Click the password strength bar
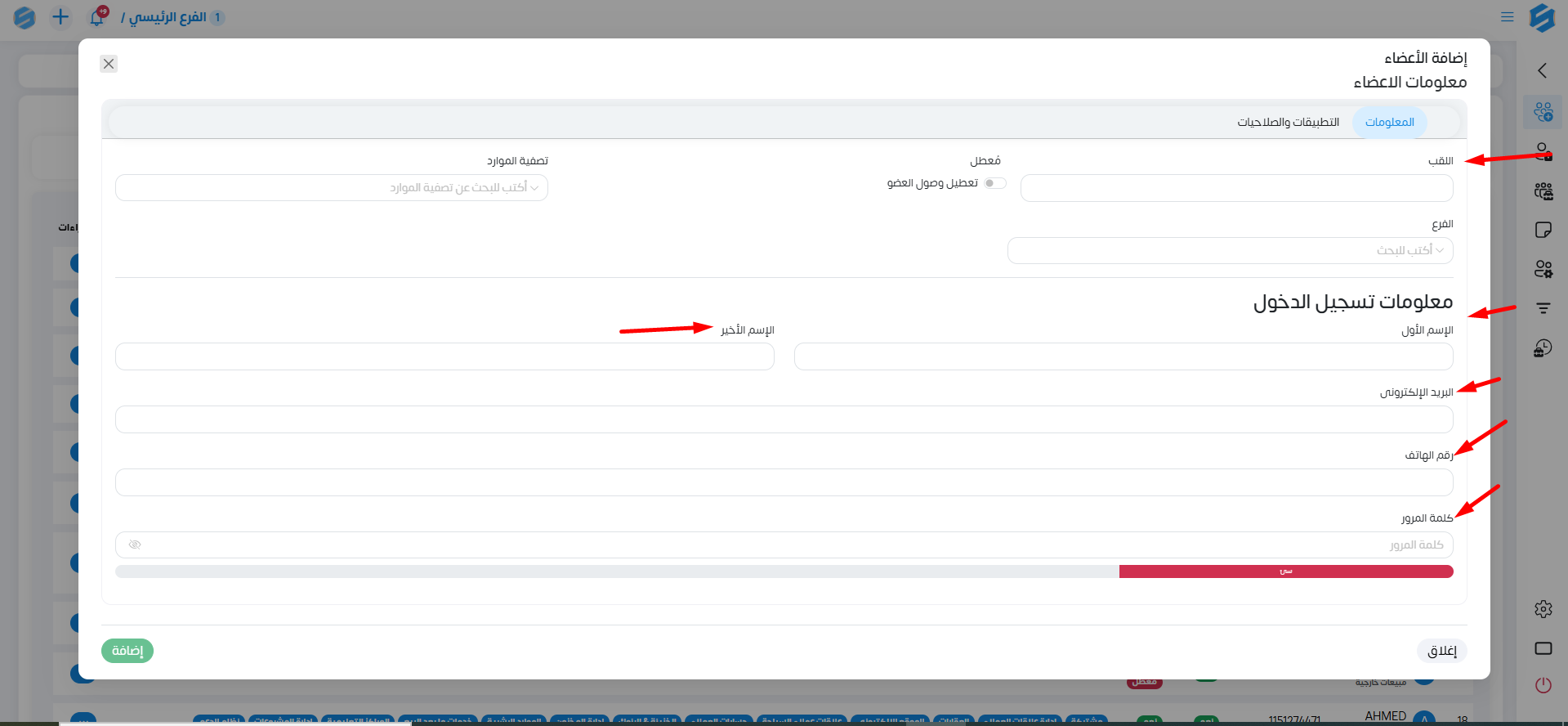Viewport: 1568px width, 726px height. [x=784, y=571]
